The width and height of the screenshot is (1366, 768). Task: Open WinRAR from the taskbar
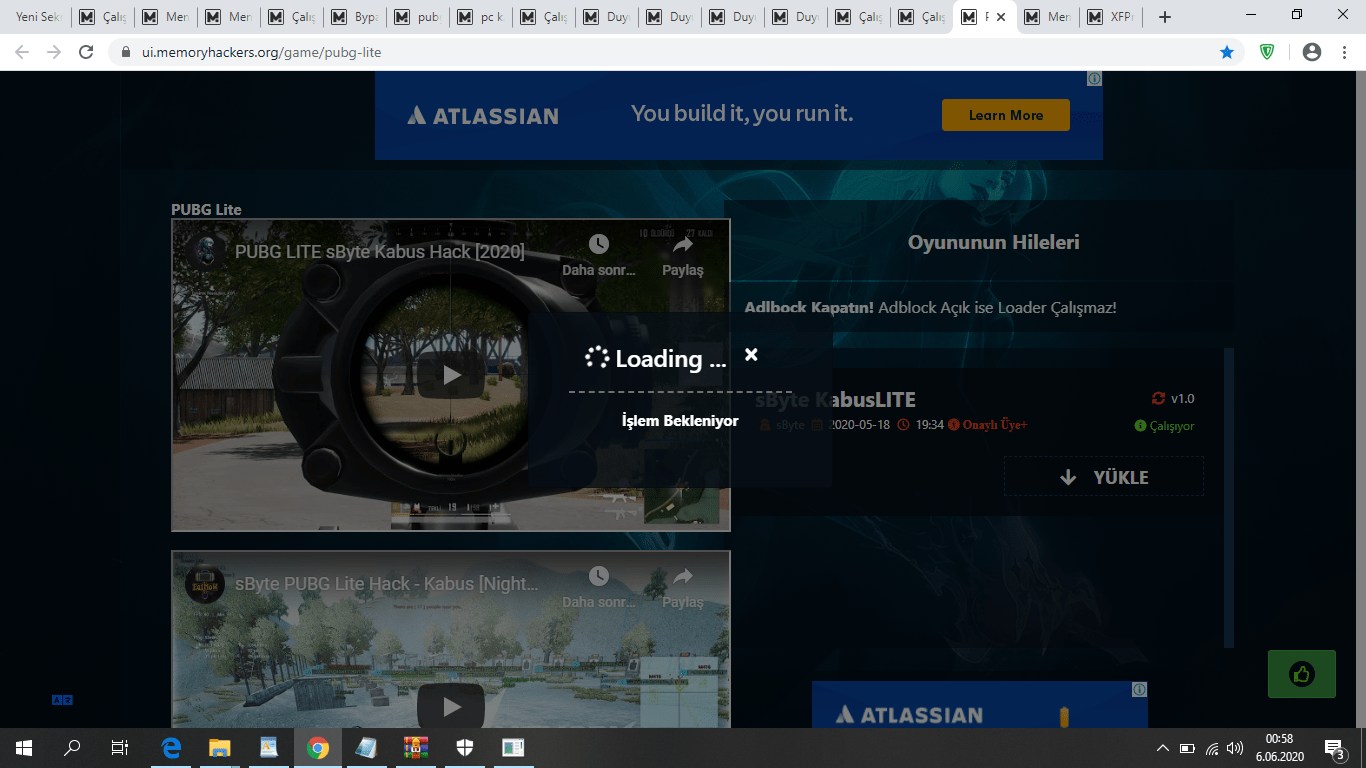point(416,747)
